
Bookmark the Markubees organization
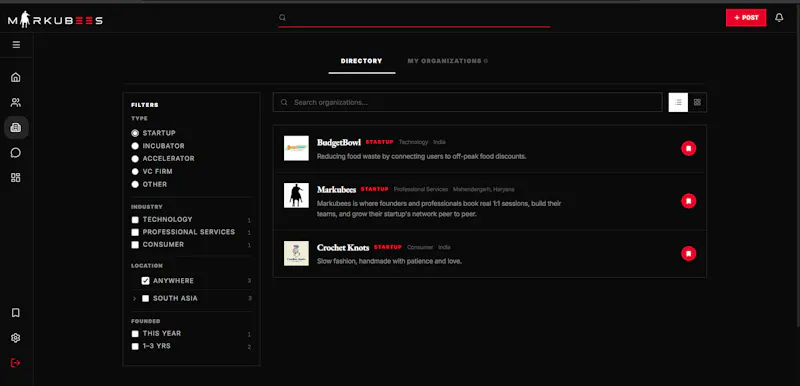[688, 201]
